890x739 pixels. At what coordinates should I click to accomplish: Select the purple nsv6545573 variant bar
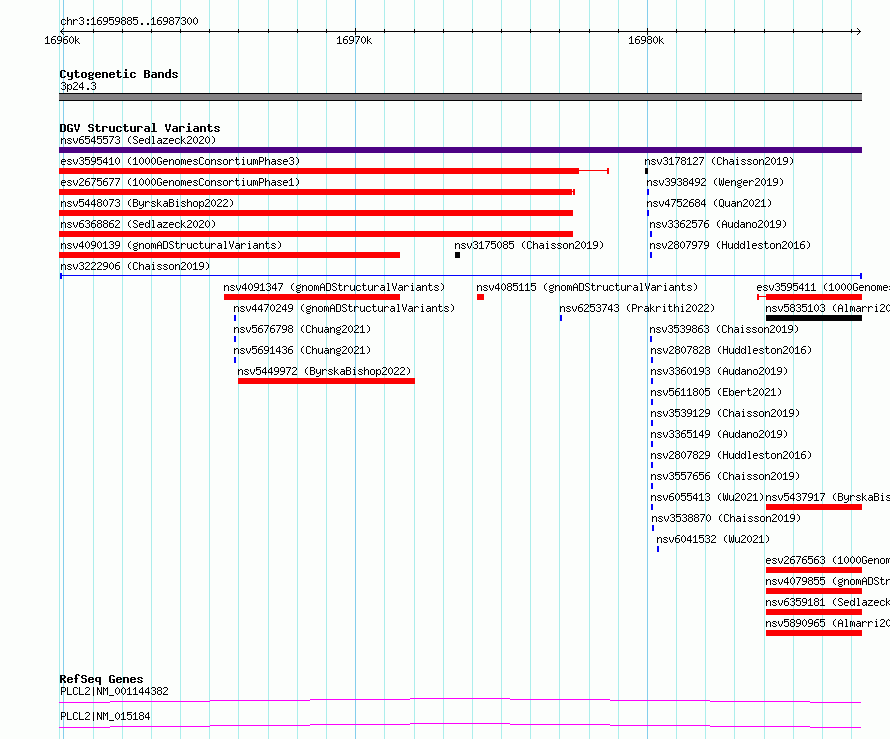coord(460,150)
